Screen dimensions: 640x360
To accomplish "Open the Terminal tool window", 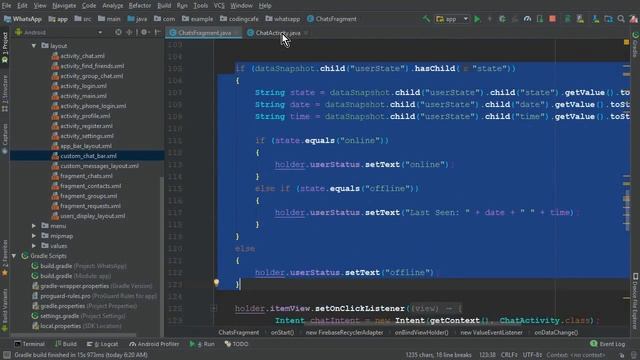I will (29, 344).
